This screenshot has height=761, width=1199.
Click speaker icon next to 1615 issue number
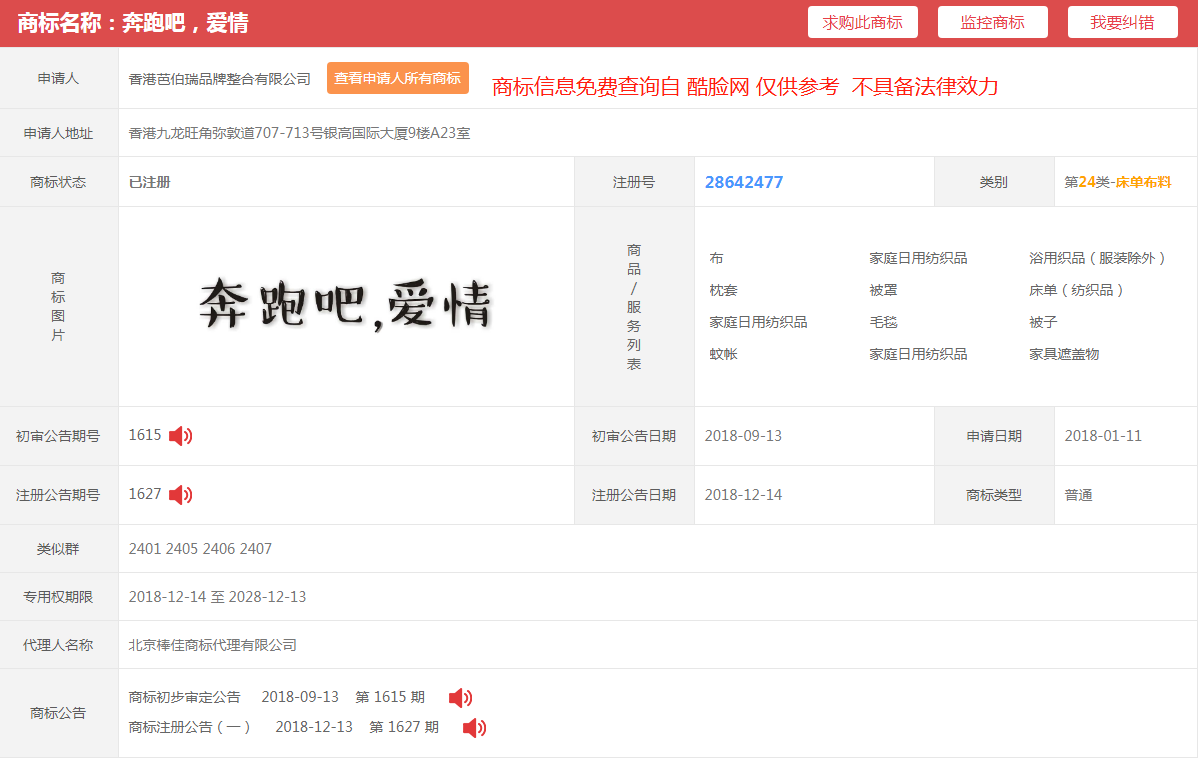(x=180, y=436)
